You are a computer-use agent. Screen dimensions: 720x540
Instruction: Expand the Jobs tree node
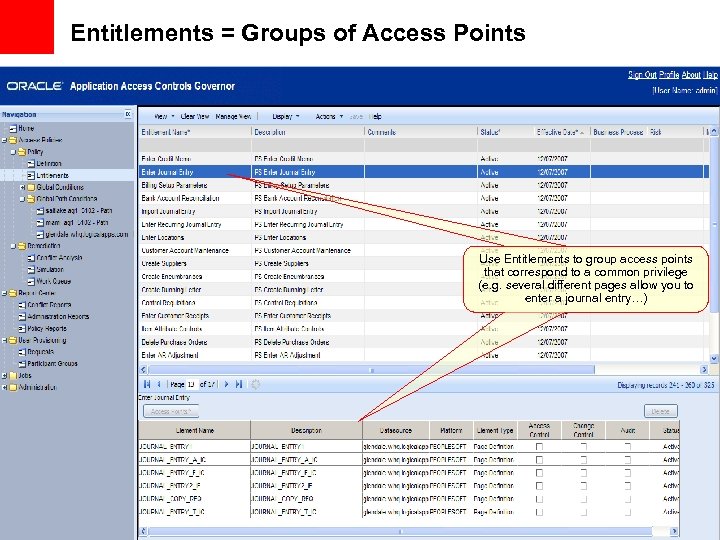pos(5,376)
